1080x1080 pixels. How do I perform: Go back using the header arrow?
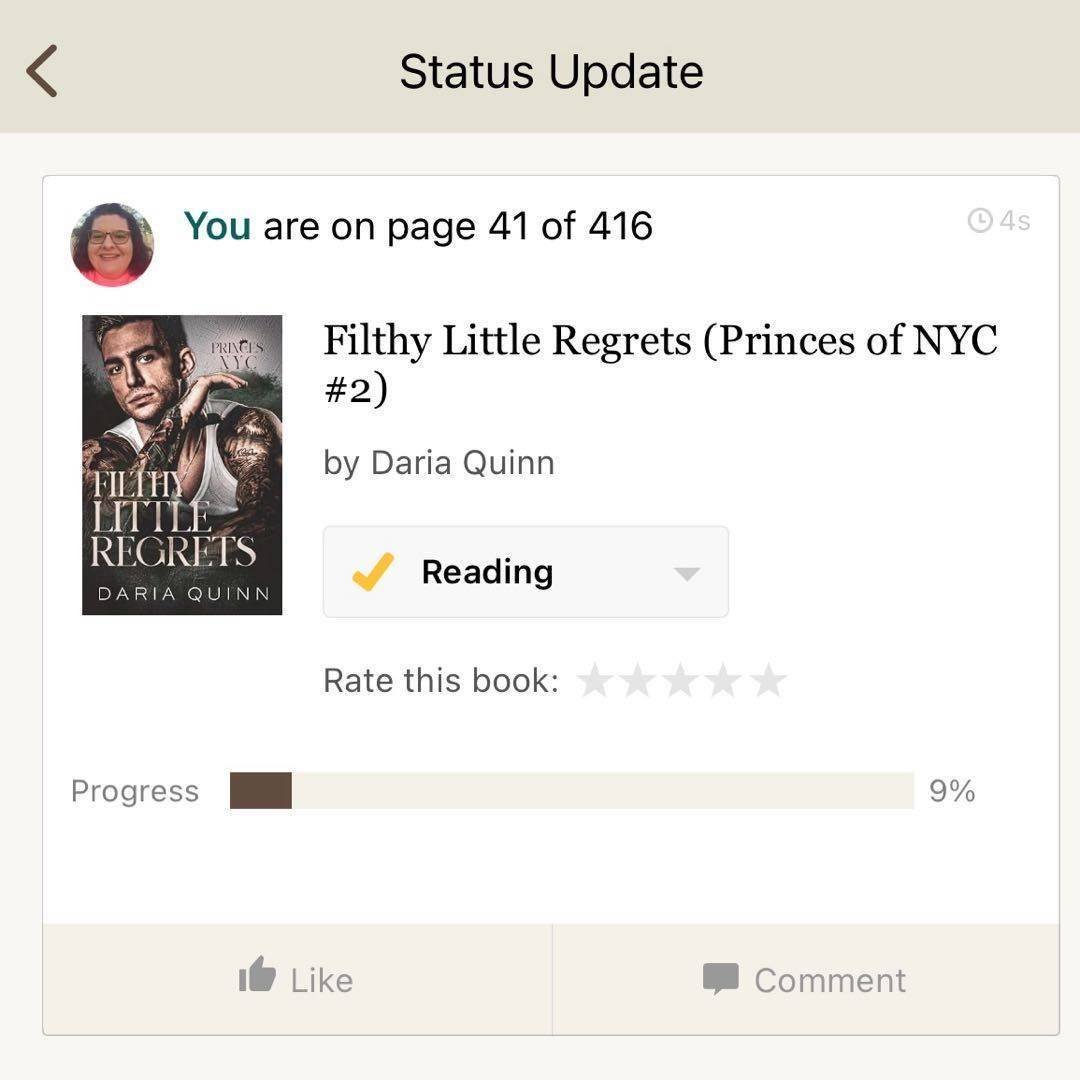pos(42,71)
